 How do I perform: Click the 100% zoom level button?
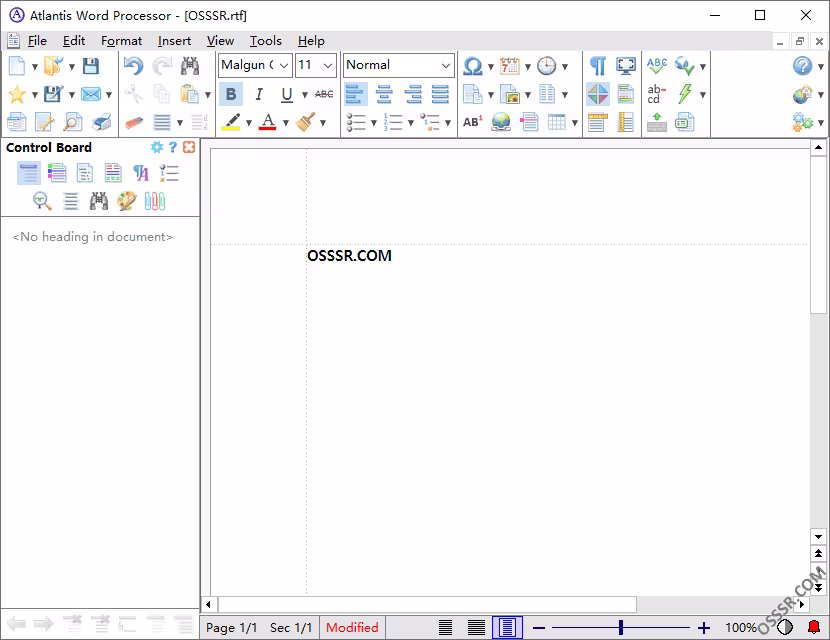(x=741, y=627)
